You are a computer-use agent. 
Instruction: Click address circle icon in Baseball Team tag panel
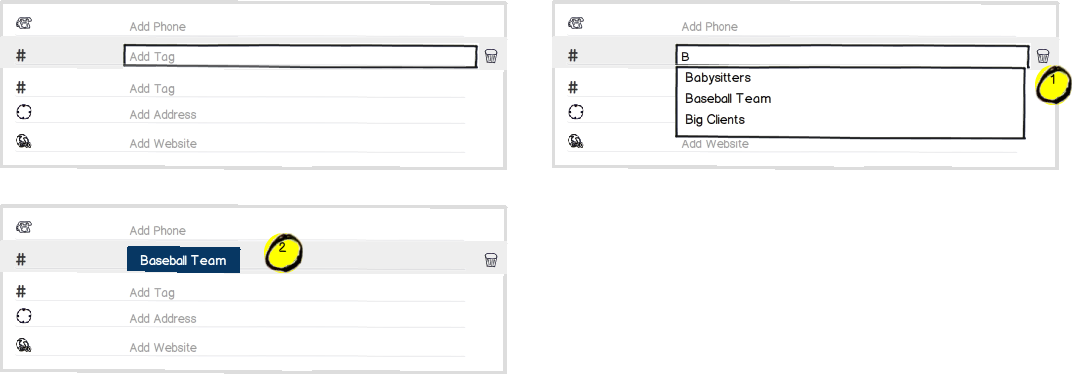(24, 316)
